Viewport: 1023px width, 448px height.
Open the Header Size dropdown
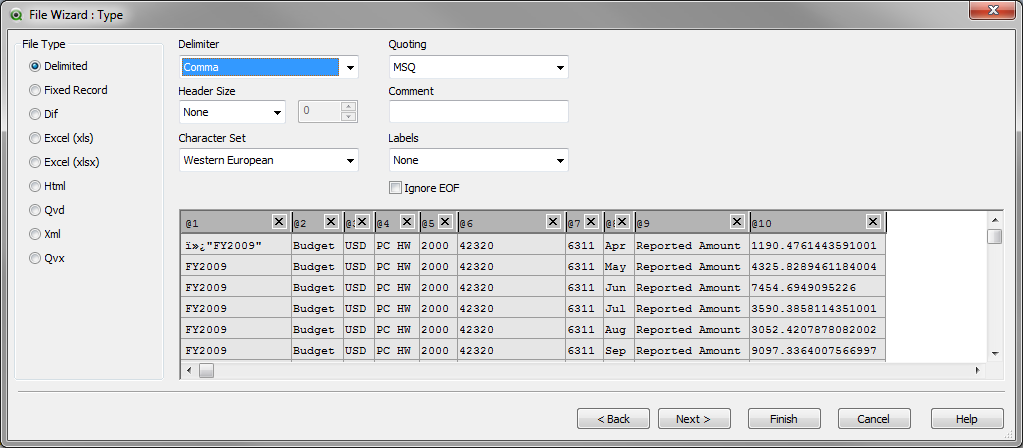pyautogui.click(x=232, y=112)
